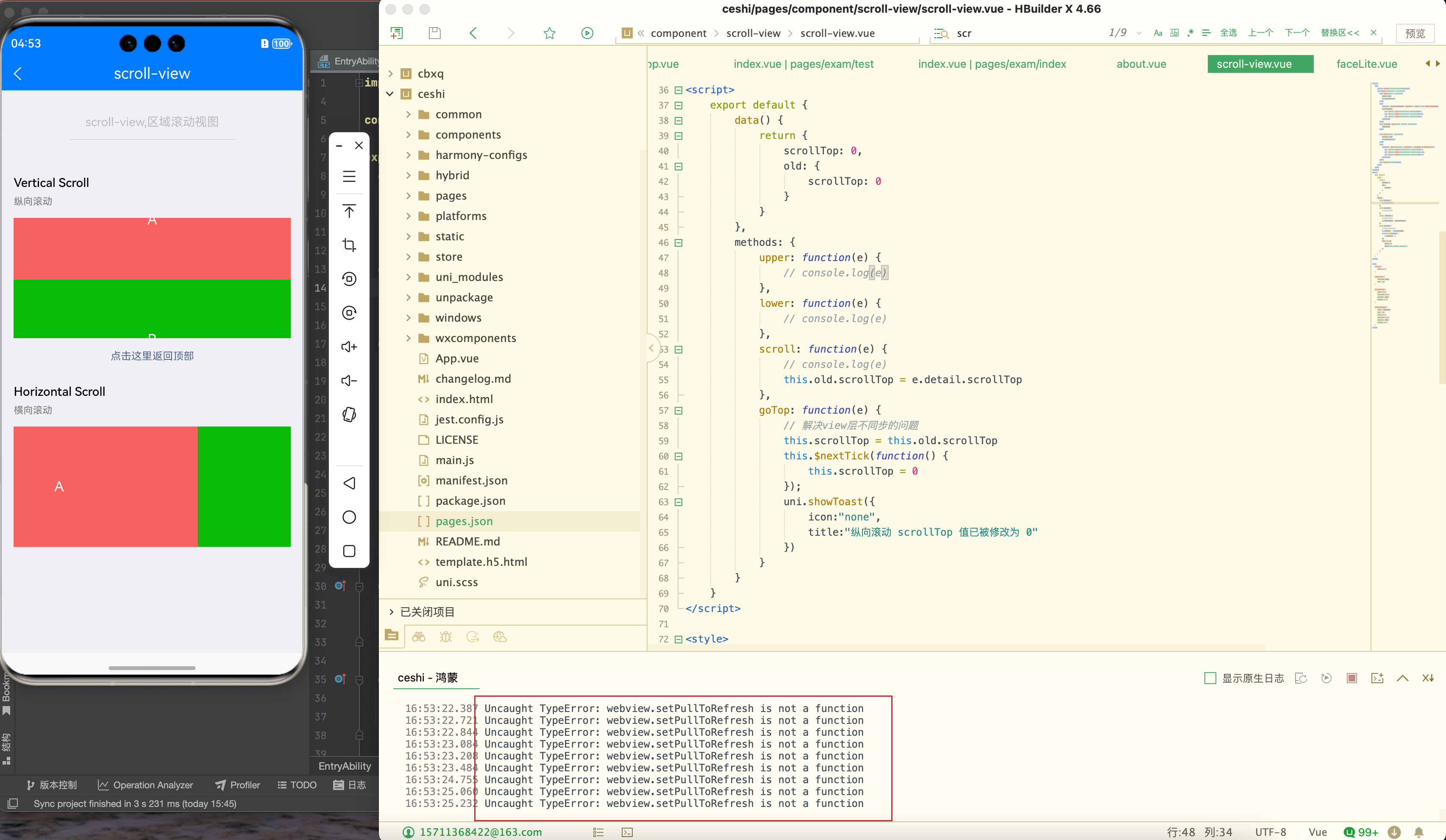1446x840 pixels.
Task: Go forward with the toolbar right arrow
Action: pos(511,33)
